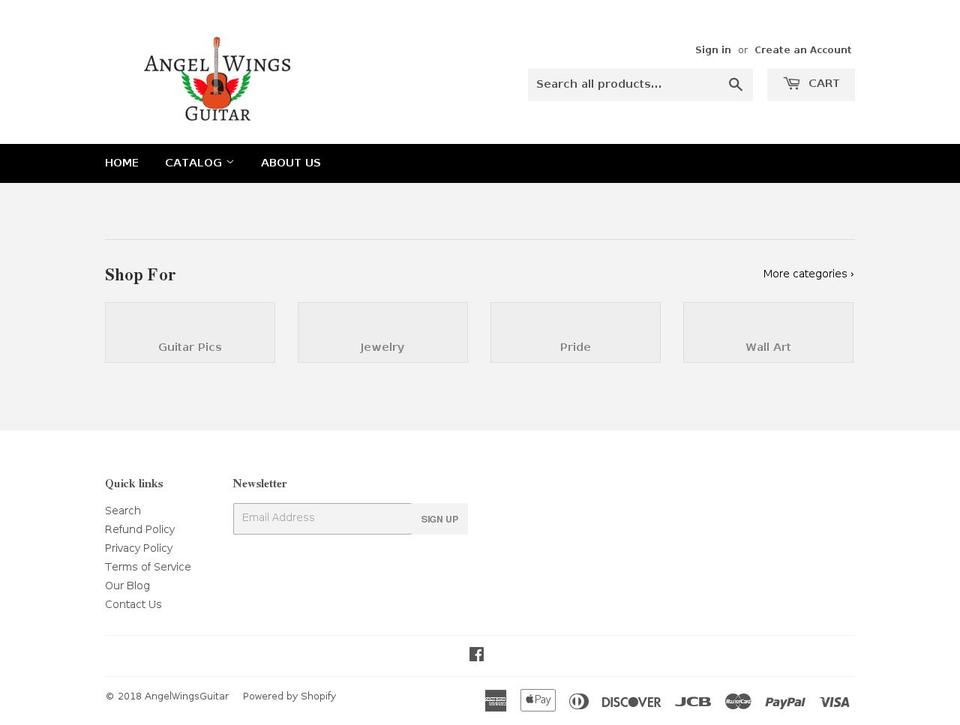The width and height of the screenshot is (960, 725).
Task: Open the Facebook page icon
Action: click(476, 654)
